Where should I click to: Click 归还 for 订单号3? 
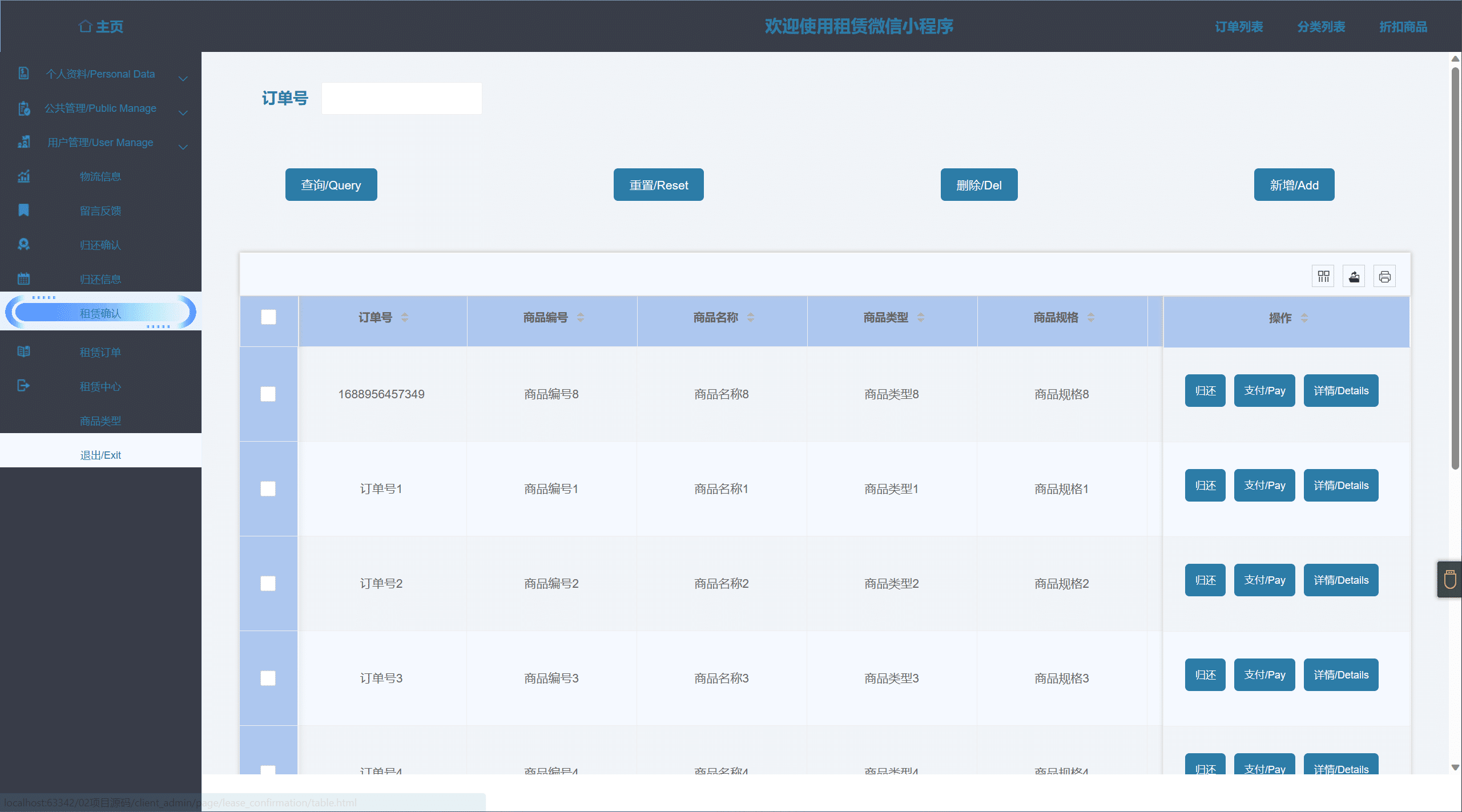click(x=1205, y=675)
